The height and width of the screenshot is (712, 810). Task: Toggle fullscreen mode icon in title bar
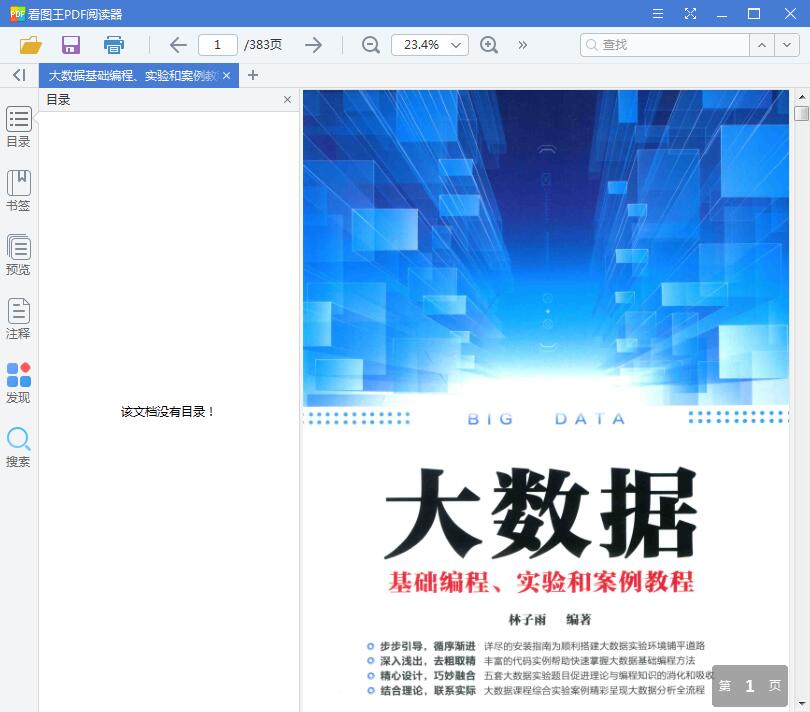(690, 13)
